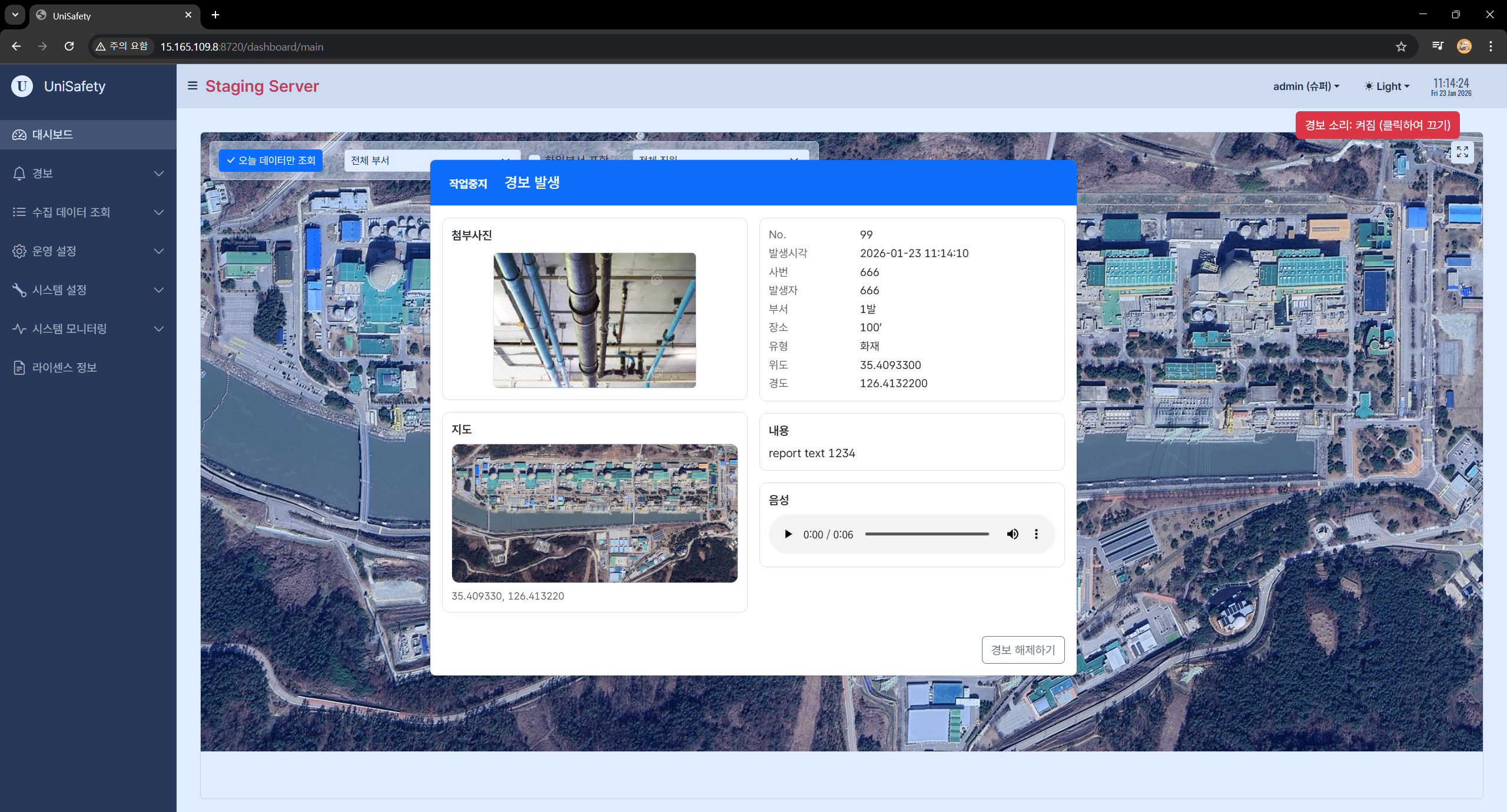Click the hamburger sidebar toggle icon

click(192, 86)
